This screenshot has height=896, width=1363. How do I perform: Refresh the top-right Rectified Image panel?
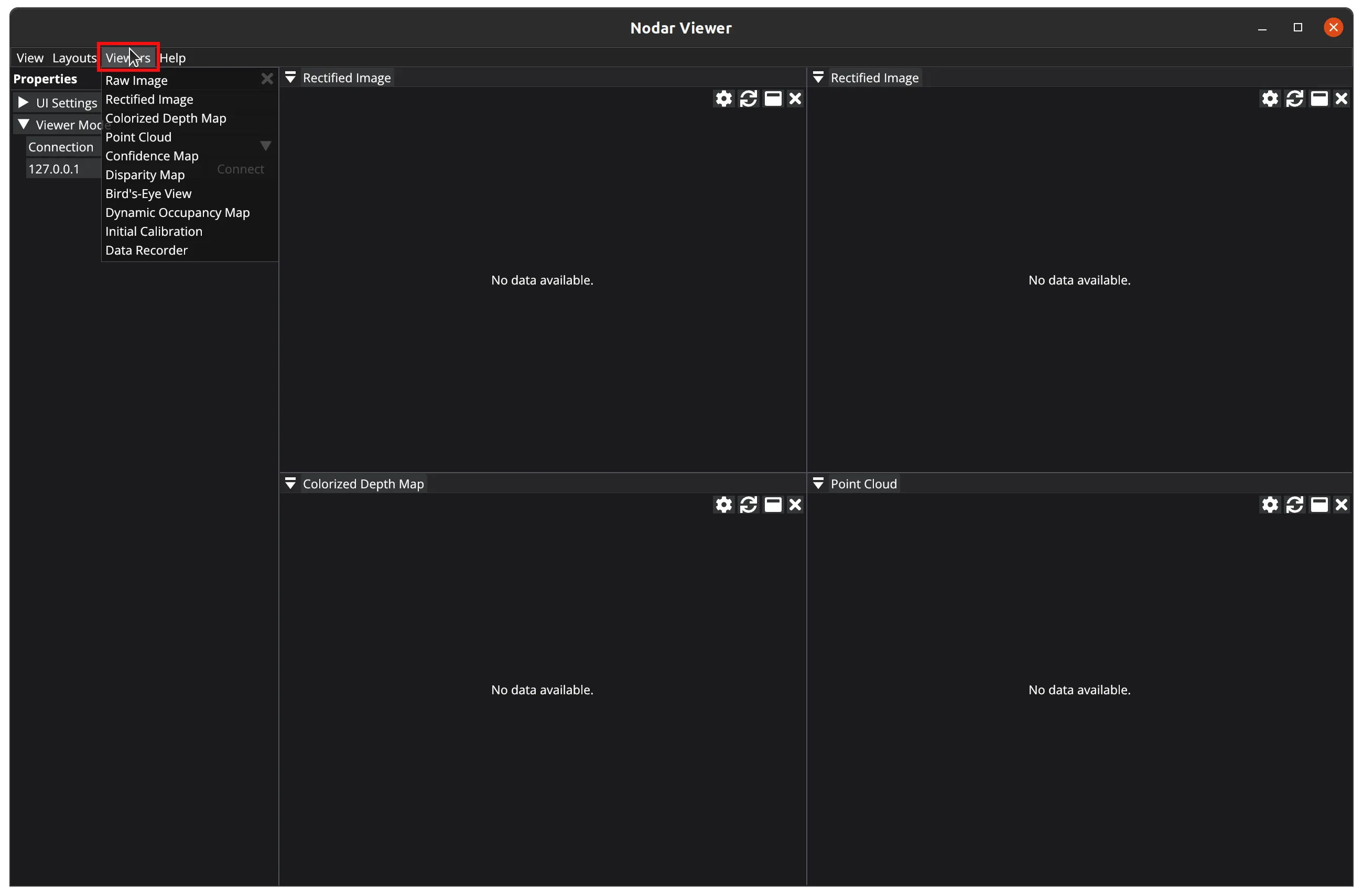point(1294,99)
